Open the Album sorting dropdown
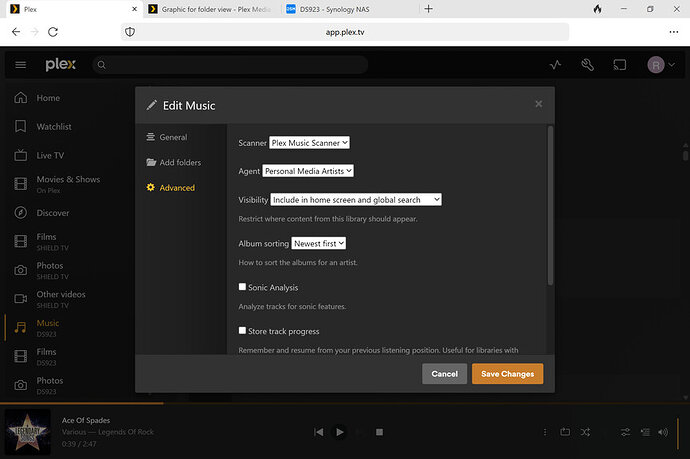The height and width of the screenshot is (459, 690). click(319, 243)
